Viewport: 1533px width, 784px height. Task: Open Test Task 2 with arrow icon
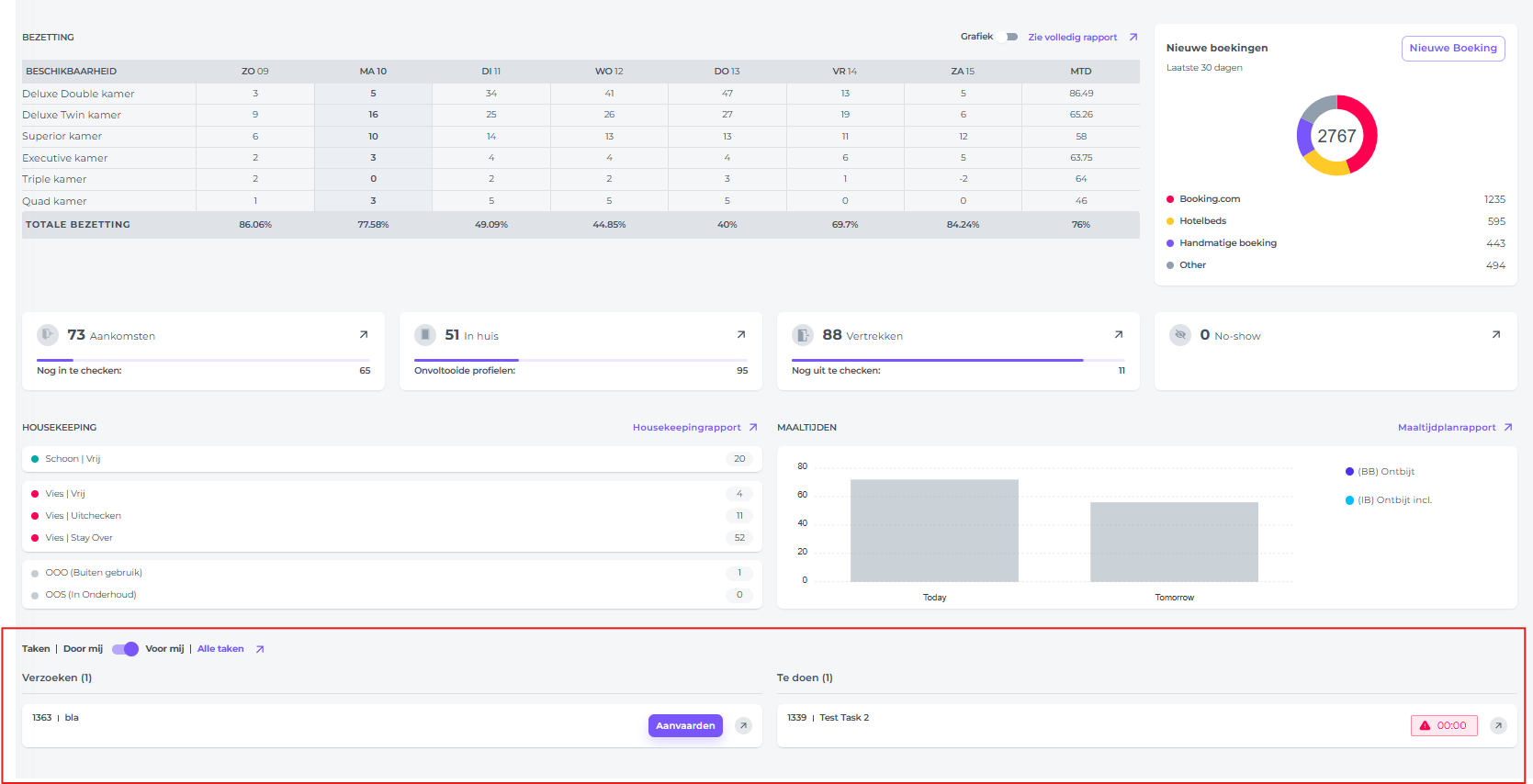pyautogui.click(x=1498, y=726)
